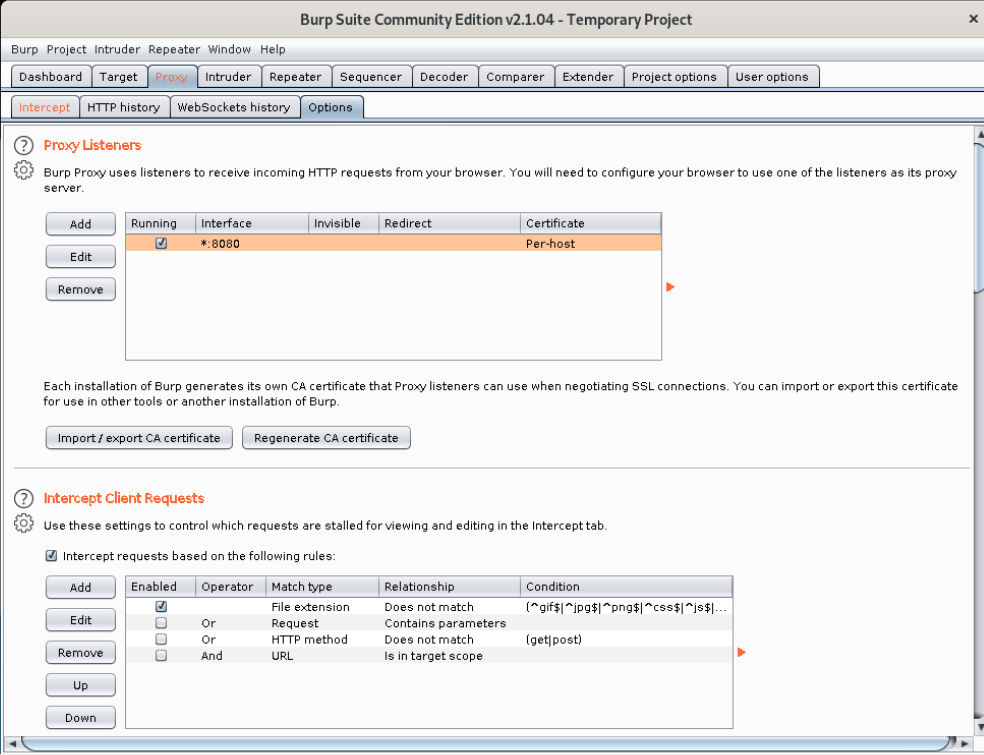The width and height of the screenshot is (984, 755).
Task: Click the Operator column header
Action: click(x=231, y=587)
